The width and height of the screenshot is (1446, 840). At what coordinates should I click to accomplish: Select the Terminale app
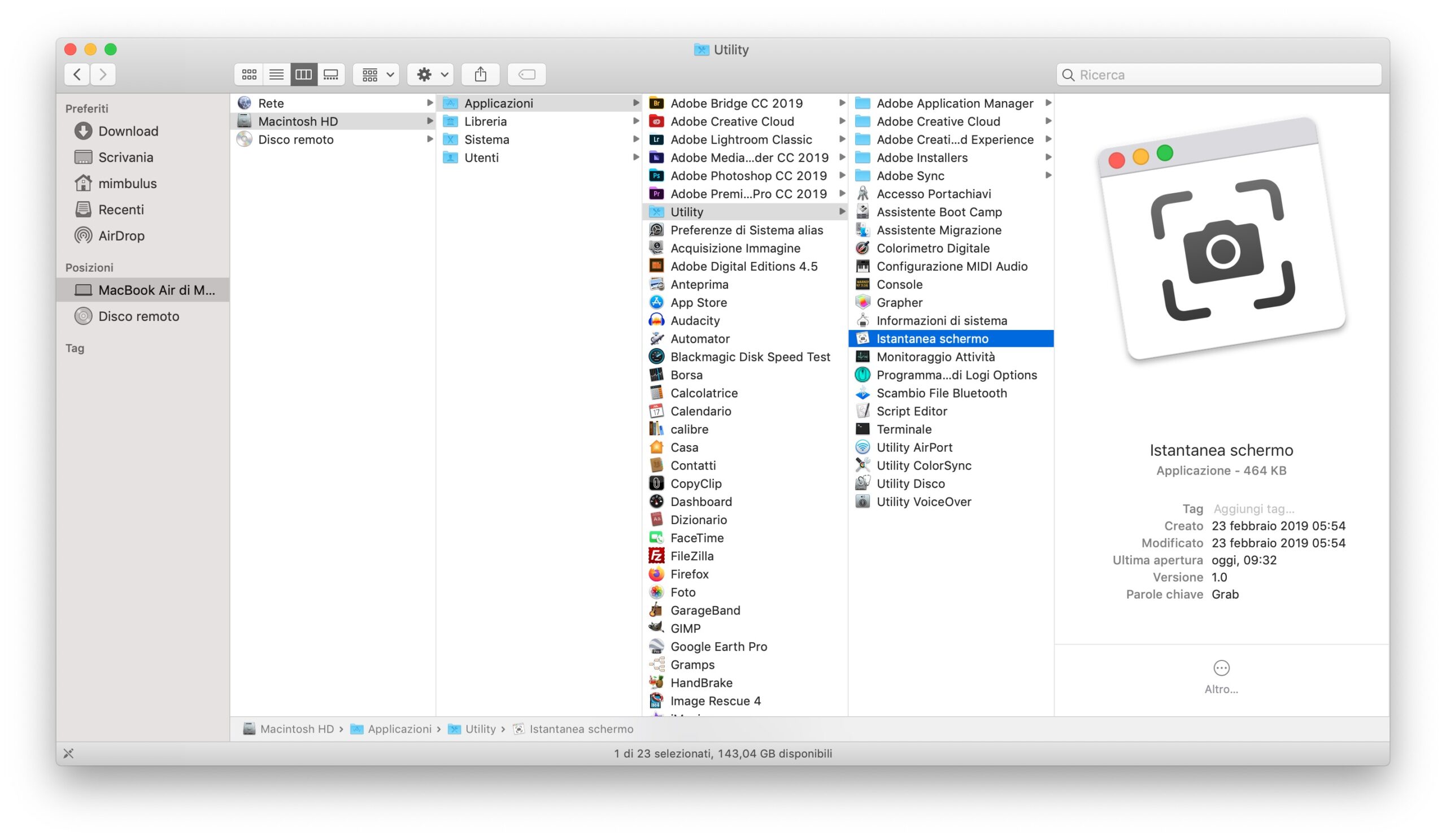[904, 429]
